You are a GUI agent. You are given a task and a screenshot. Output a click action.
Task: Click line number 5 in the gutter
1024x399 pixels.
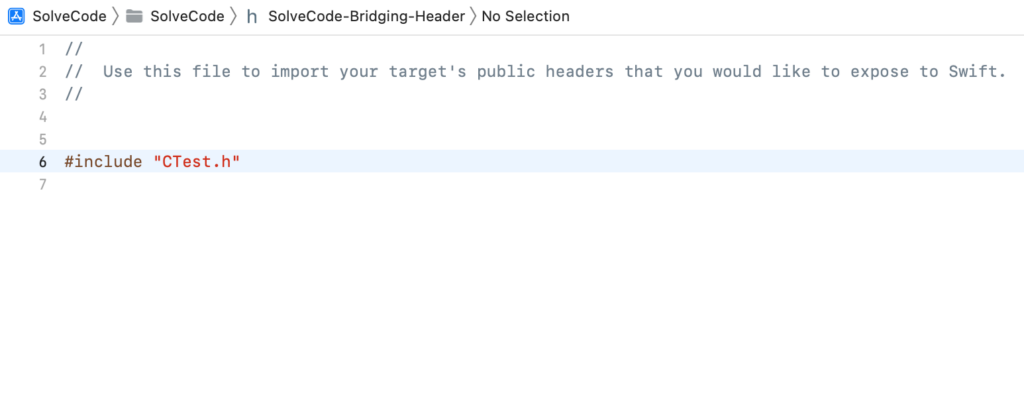(x=43, y=139)
